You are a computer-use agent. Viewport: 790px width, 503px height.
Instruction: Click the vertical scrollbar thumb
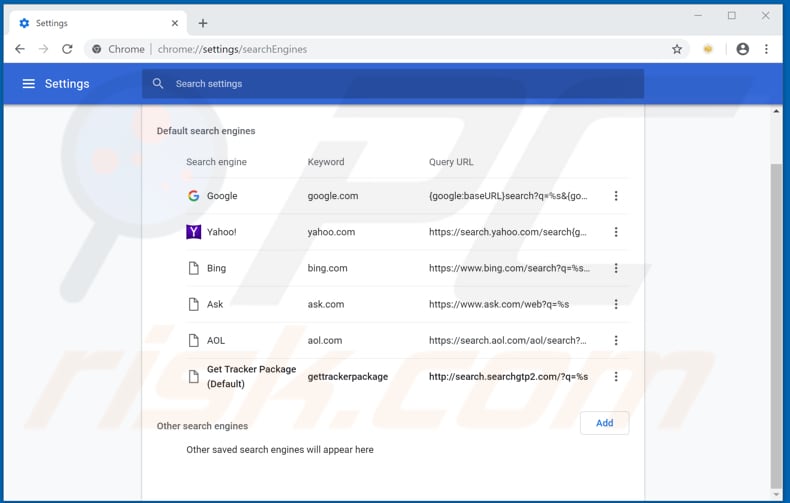pyautogui.click(x=776, y=325)
